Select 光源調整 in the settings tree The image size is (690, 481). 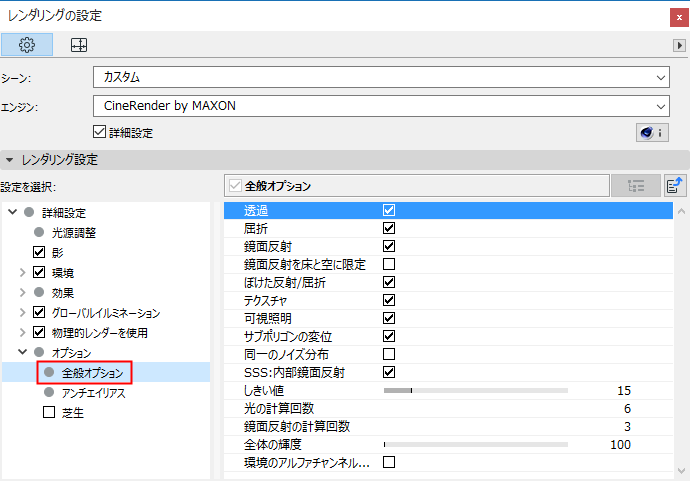pyautogui.click(x=73, y=232)
